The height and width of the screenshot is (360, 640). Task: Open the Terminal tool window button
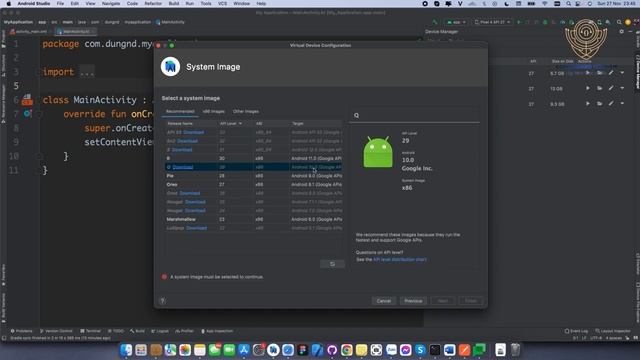click(91, 331)
